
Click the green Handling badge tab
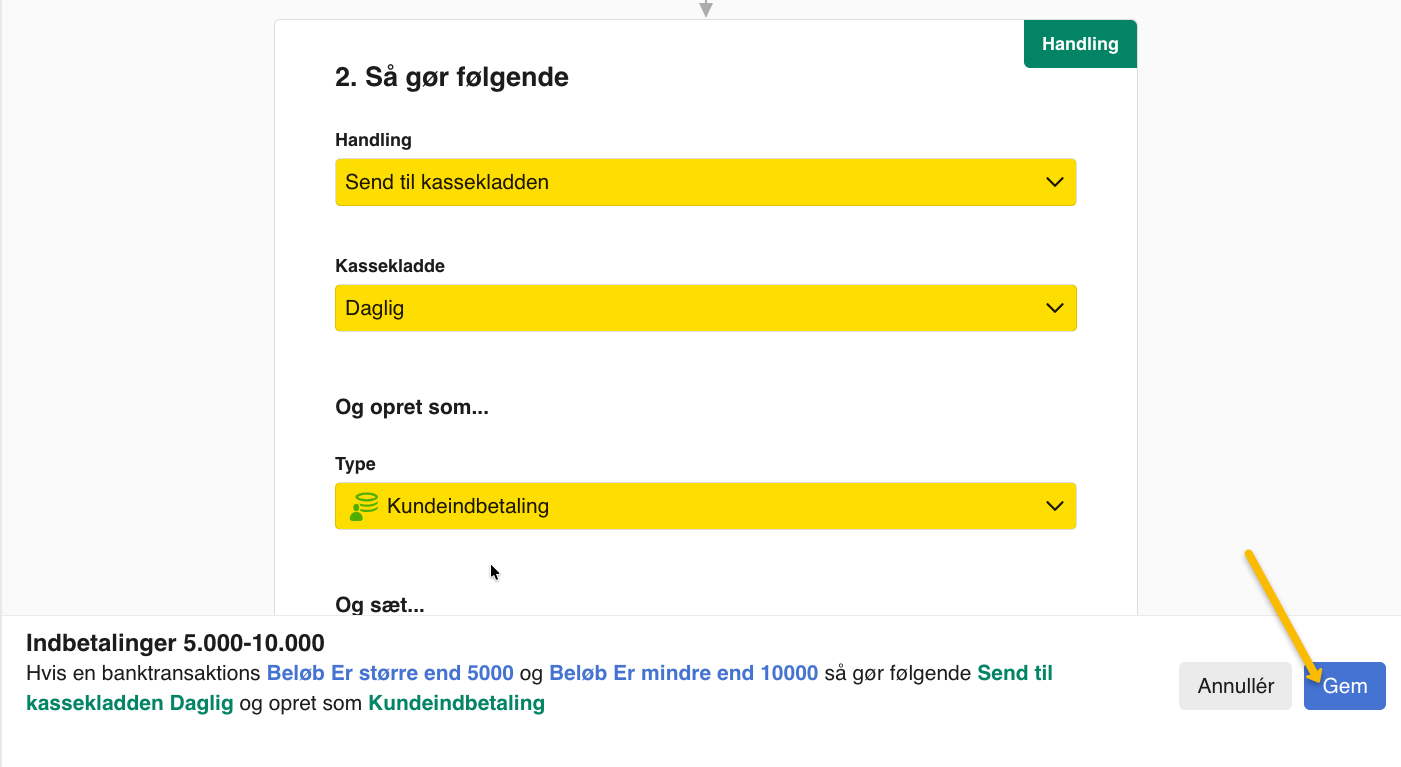[x=1080, y=44]
